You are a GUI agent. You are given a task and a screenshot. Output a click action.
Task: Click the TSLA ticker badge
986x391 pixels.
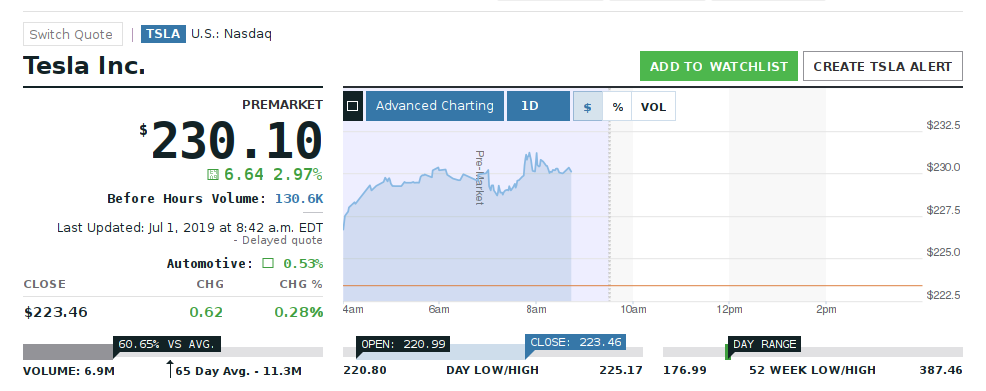(163, 34)
